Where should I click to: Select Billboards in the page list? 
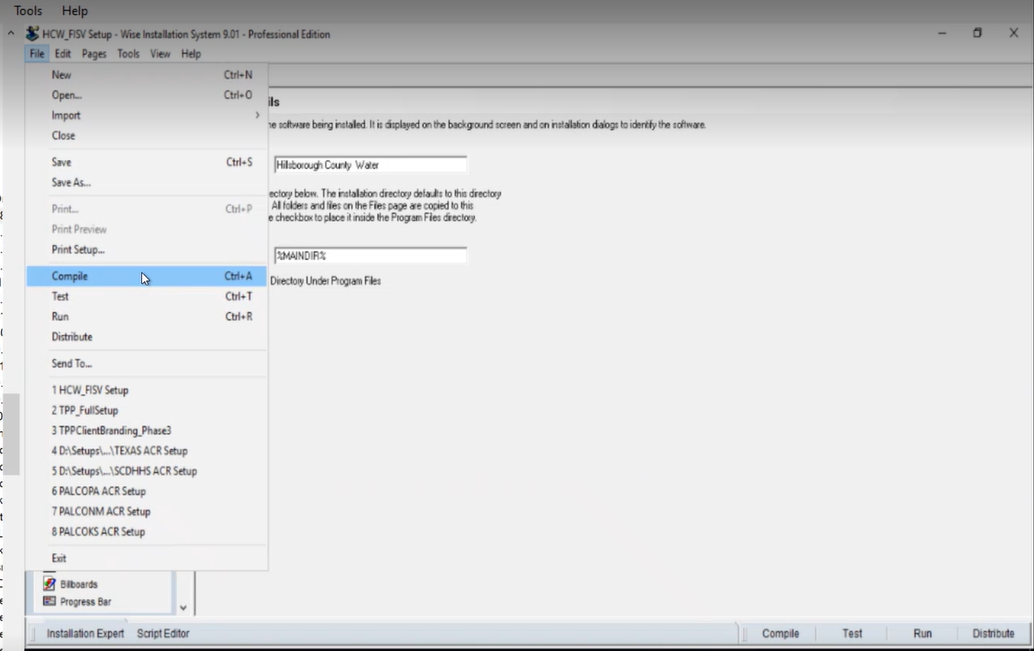78,584
